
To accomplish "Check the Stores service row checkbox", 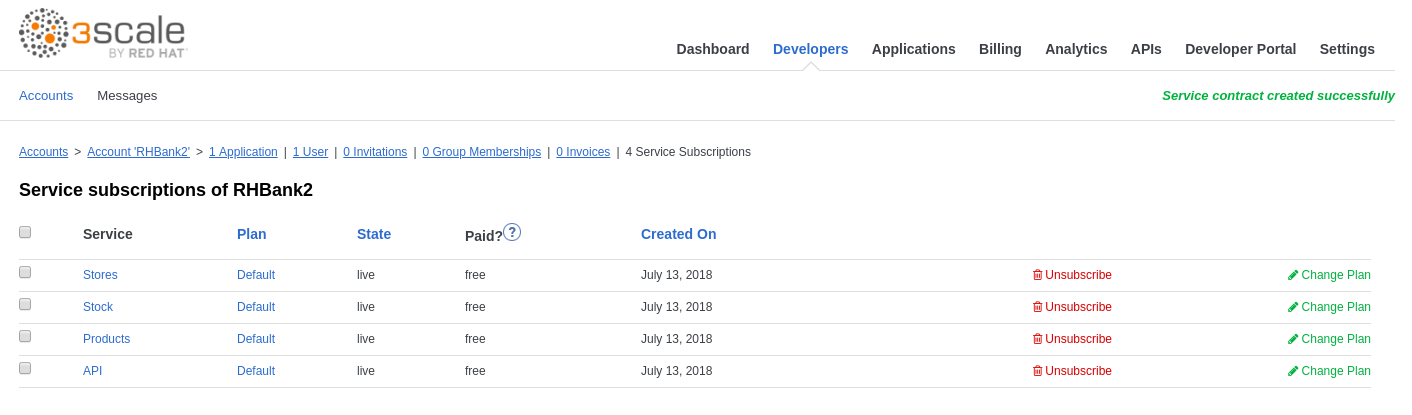I will pyautogui.click(x=25, y=272).
